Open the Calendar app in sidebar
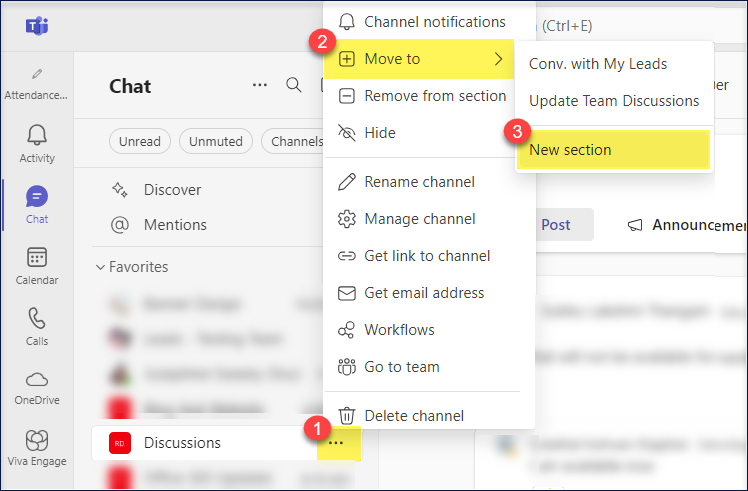The height and width of the screenshot is (491, 748). tap(36, 265)
